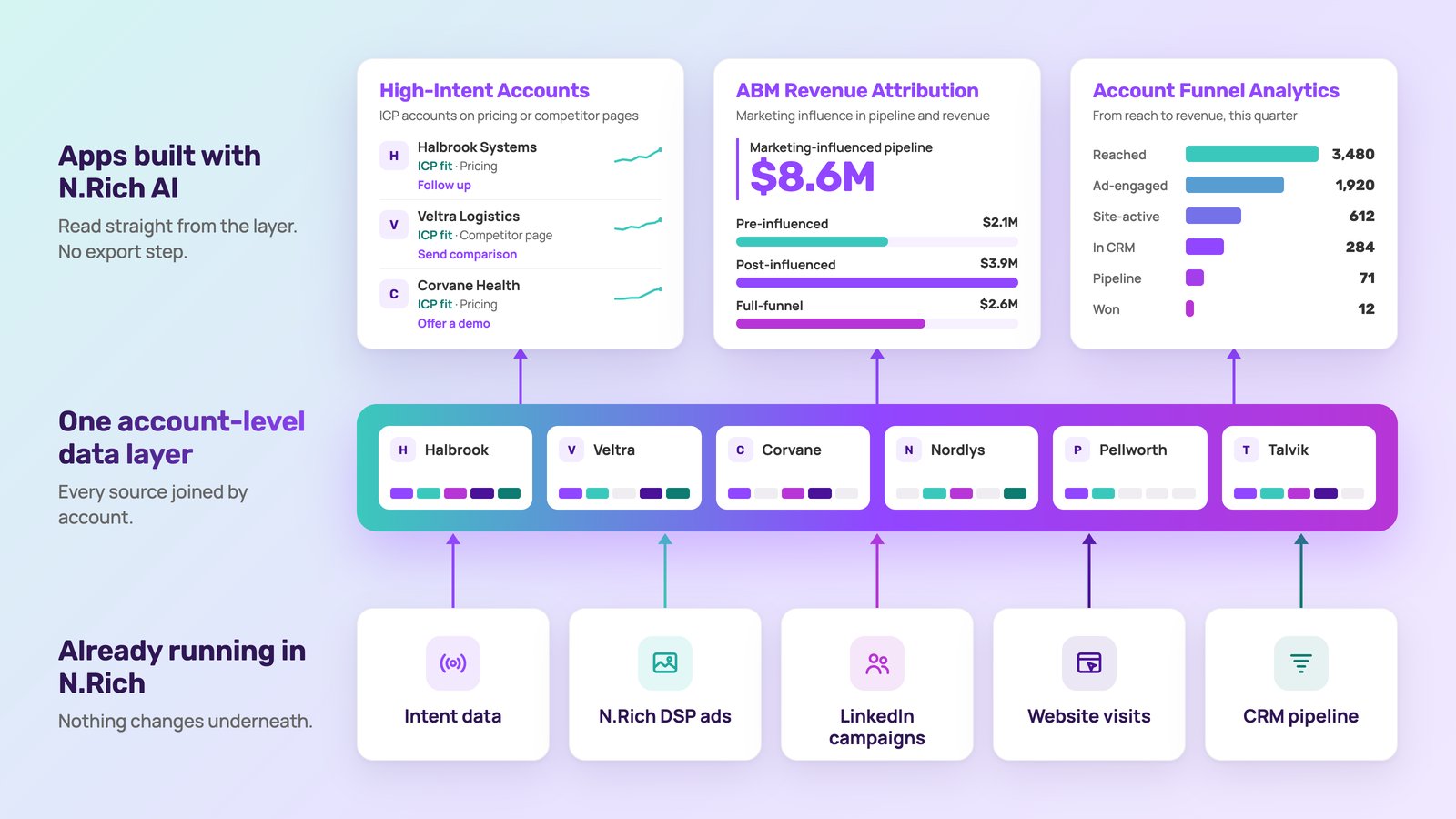Image resolution: width=1456 pixels, height=819 pixels.
Task: Open the Account Funnel Analytics title
Action: point(1216,91)
